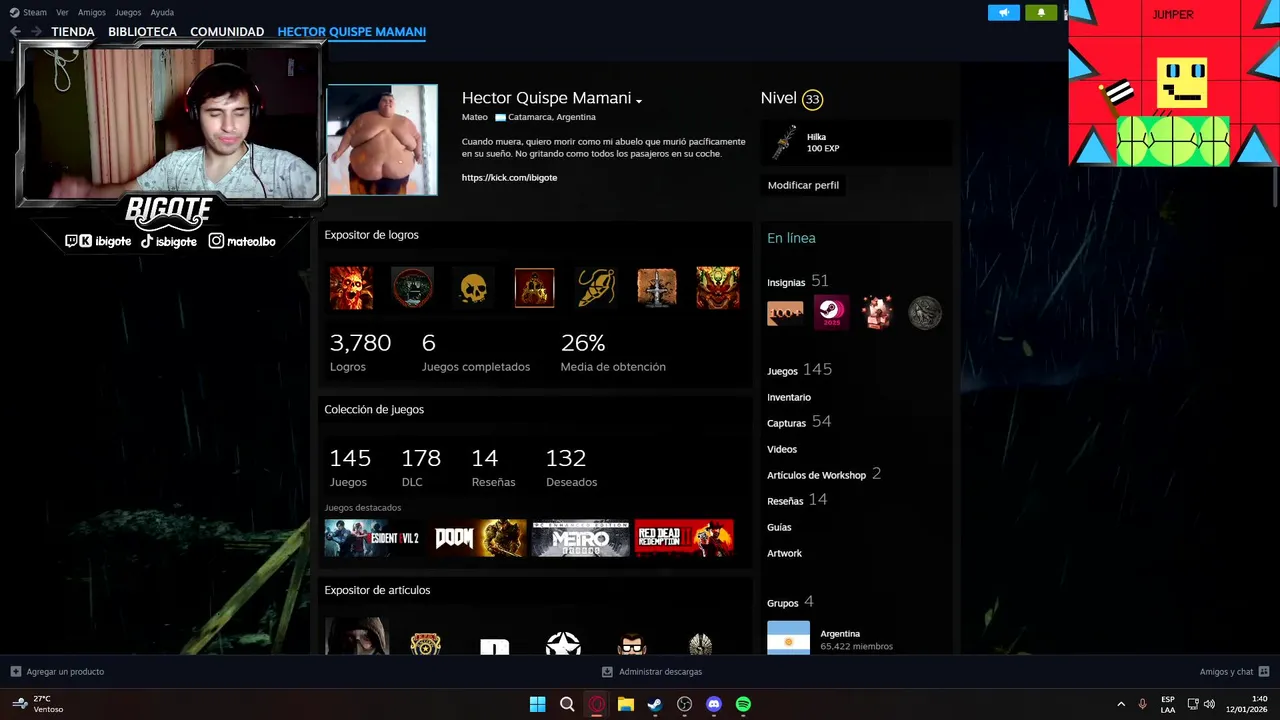This screenshot has width=1280, height=720.
Task: Open the Capturas link
Action: (x=786, y=423)
